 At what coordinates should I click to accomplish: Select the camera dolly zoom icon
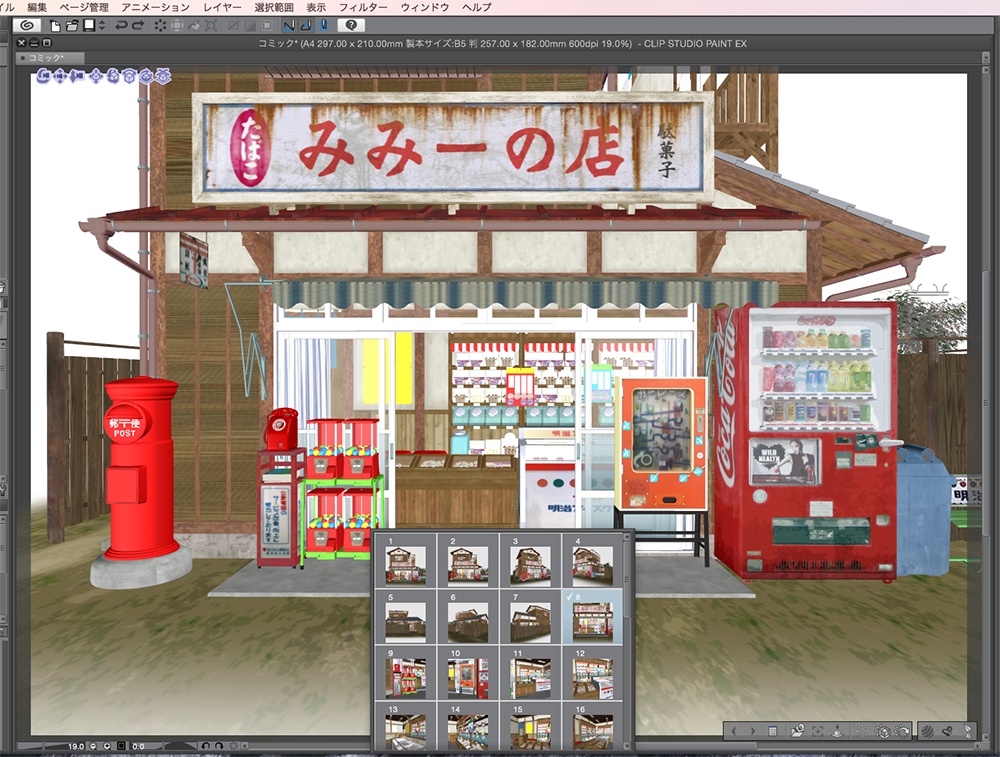pos(78,77)
